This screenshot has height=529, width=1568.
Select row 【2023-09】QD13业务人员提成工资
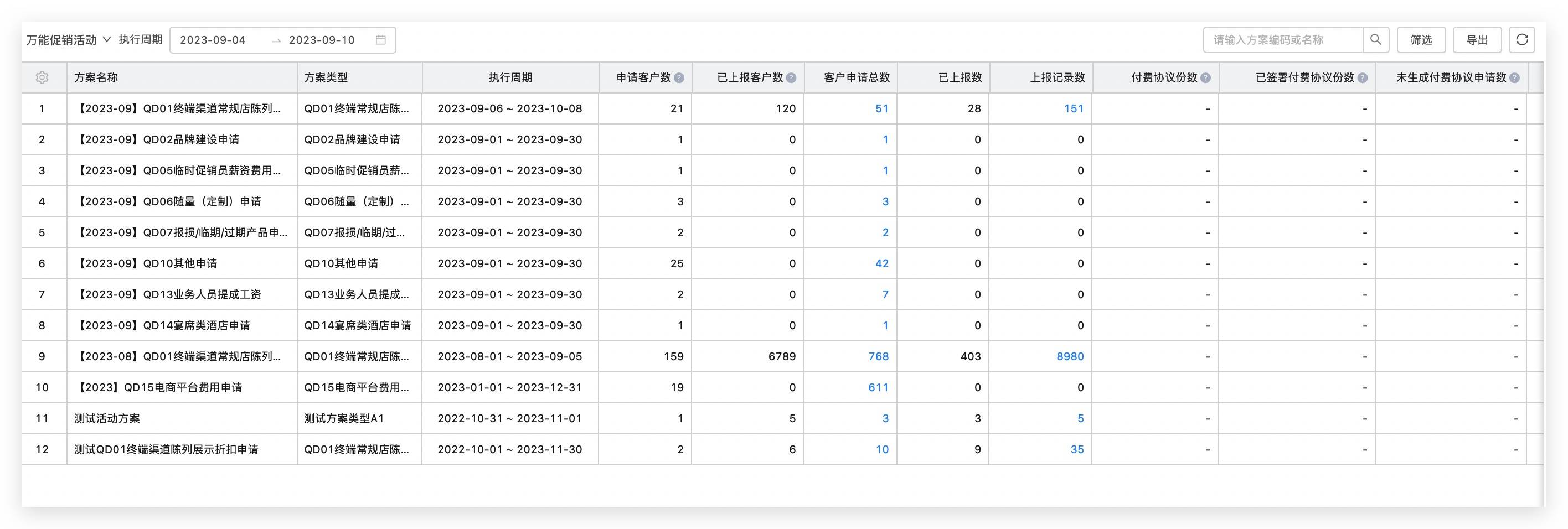coord(783,294)
